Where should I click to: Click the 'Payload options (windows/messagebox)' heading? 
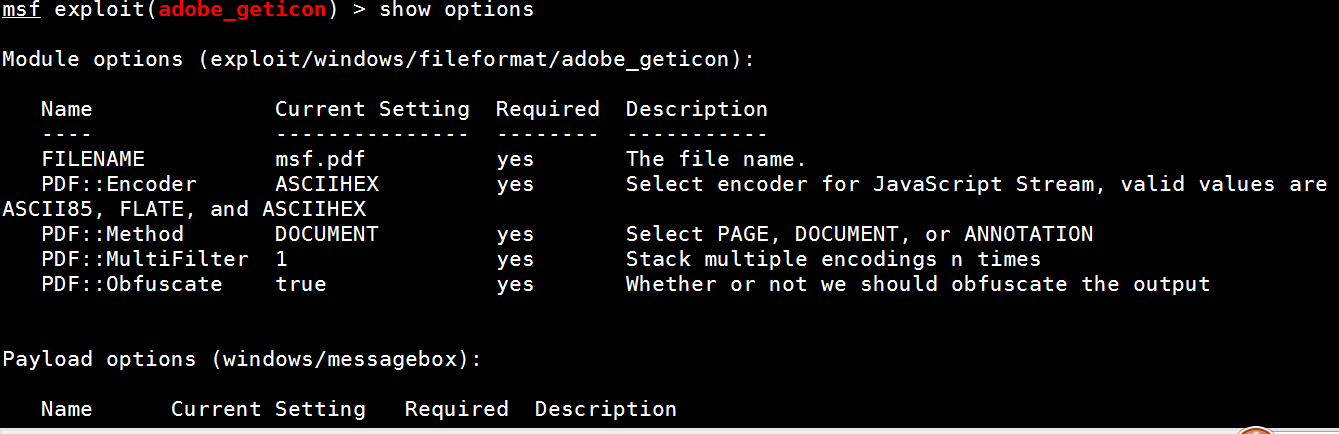point(242,359)
